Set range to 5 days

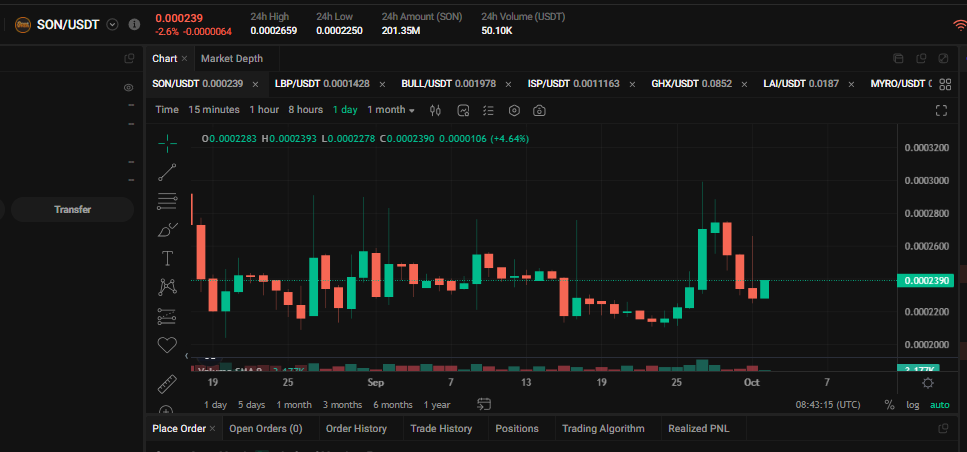click(x=252, y=405)
